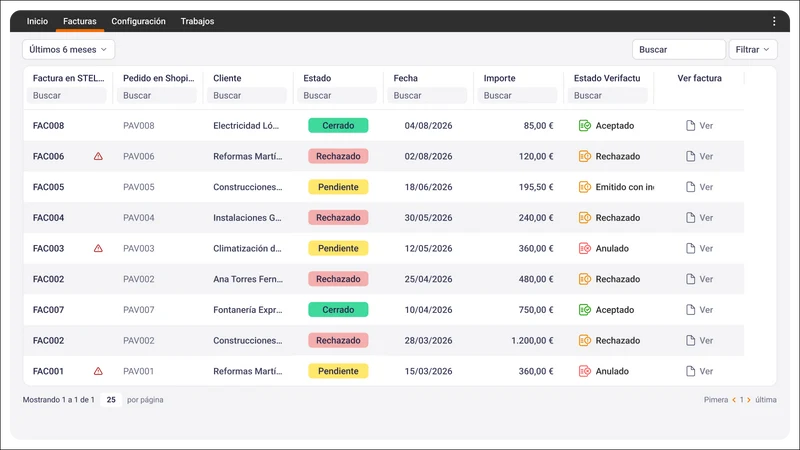Click date 18/06/2026
The image size is (800, 450).
pyautogui.click(x=429, y=187)
